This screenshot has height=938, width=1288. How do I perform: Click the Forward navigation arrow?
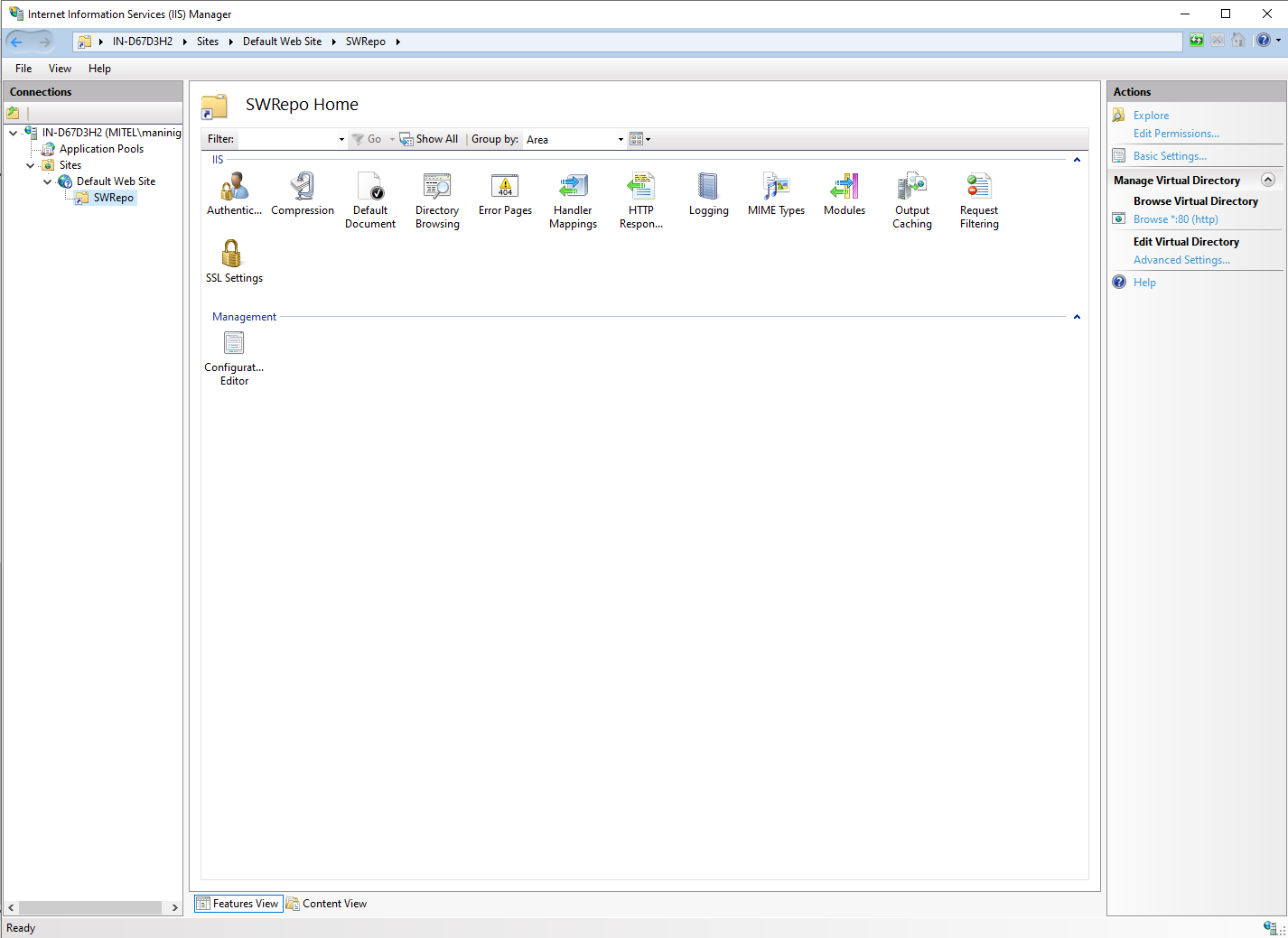44,42
